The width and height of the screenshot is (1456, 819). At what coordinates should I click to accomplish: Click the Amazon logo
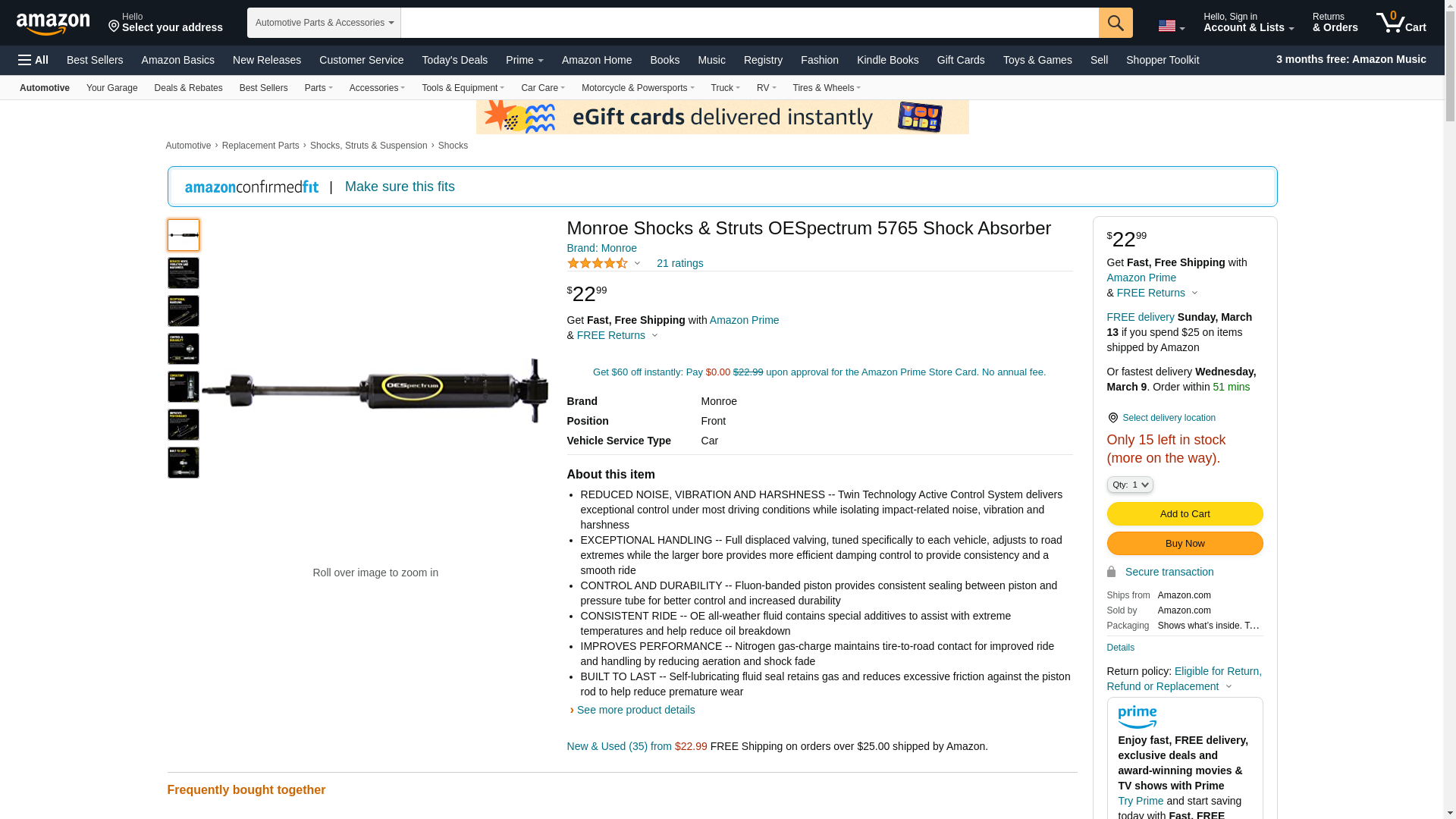(53, 24)
